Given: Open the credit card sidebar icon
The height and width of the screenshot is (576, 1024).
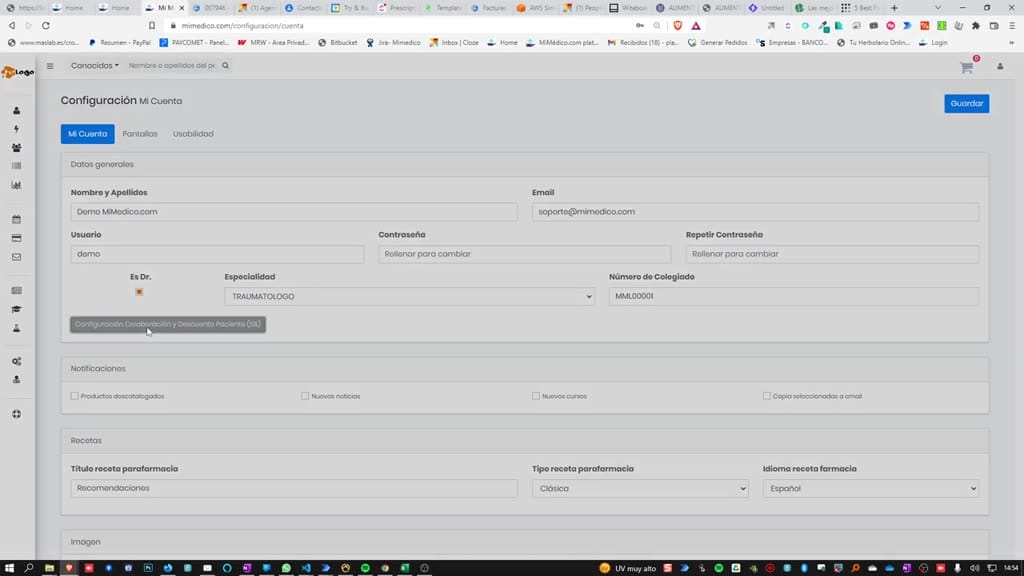Looking at the screenshot, I should point(16,238).
